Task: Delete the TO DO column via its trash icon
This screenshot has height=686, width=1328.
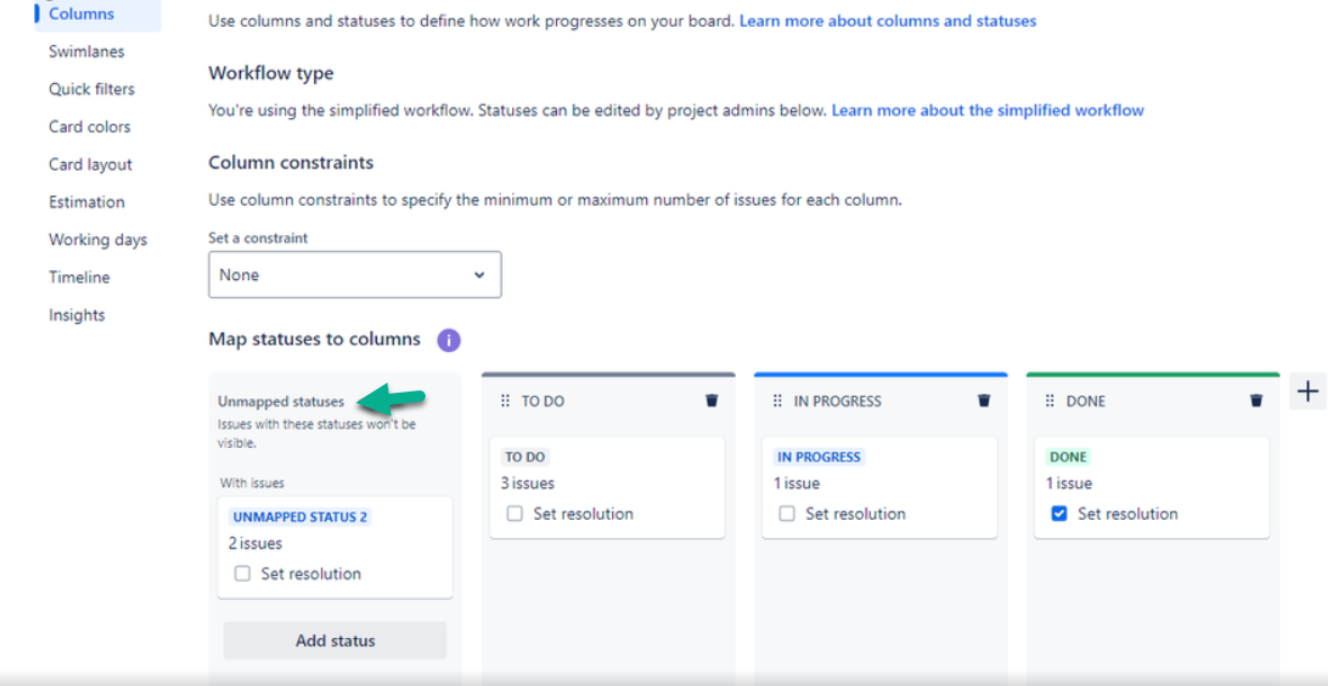Action: pos(711,400)
